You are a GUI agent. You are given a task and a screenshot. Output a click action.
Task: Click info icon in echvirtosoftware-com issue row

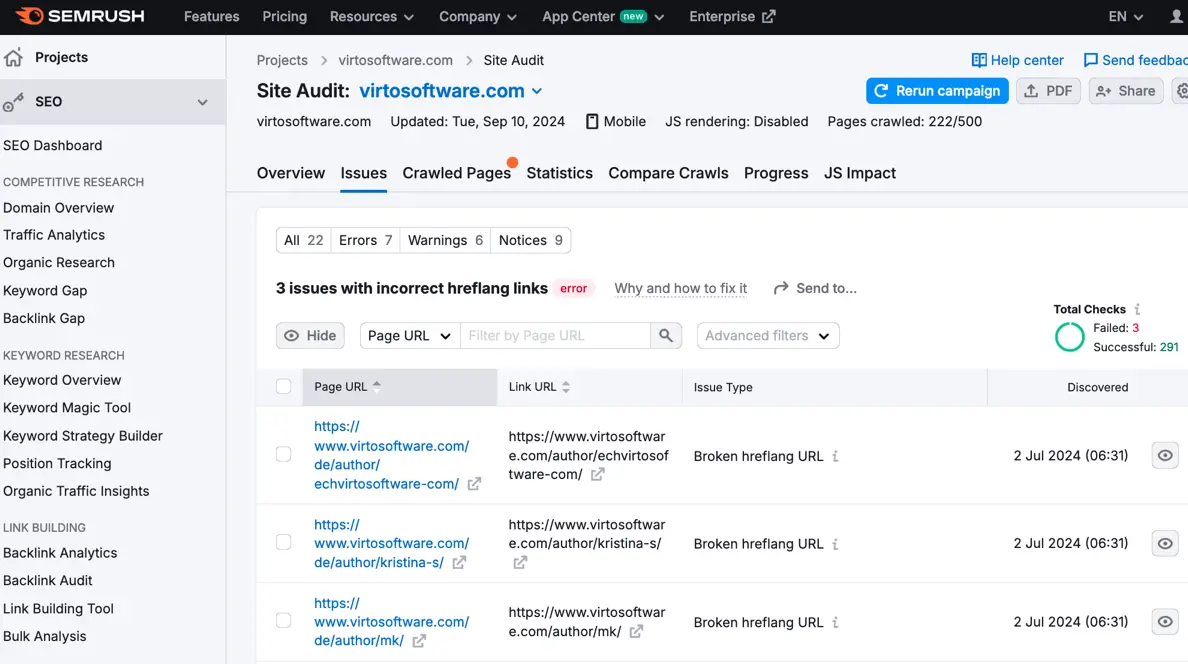(x=835, y=456)
